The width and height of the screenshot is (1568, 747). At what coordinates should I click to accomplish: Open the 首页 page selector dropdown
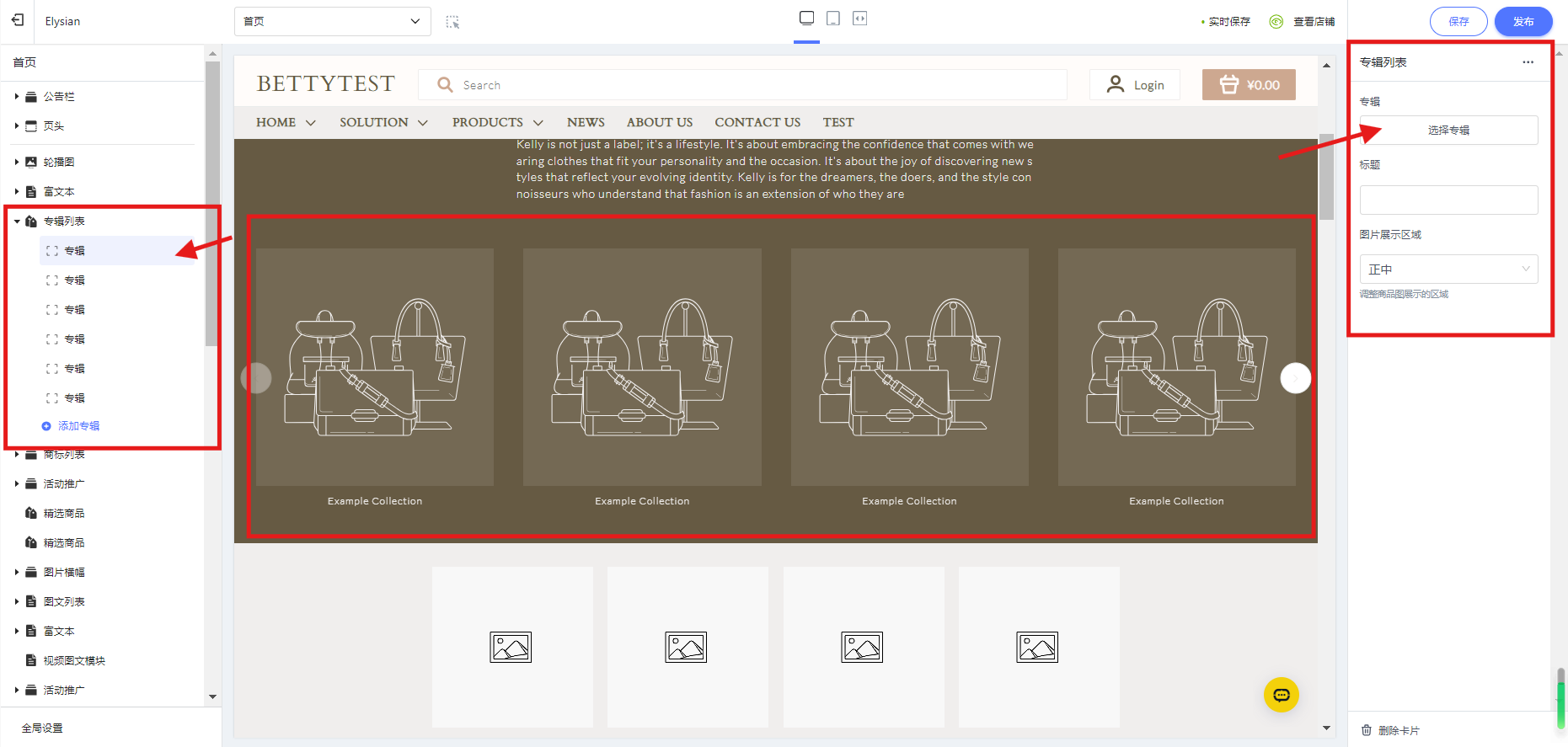pyautogui.click(x=332, y=22)
